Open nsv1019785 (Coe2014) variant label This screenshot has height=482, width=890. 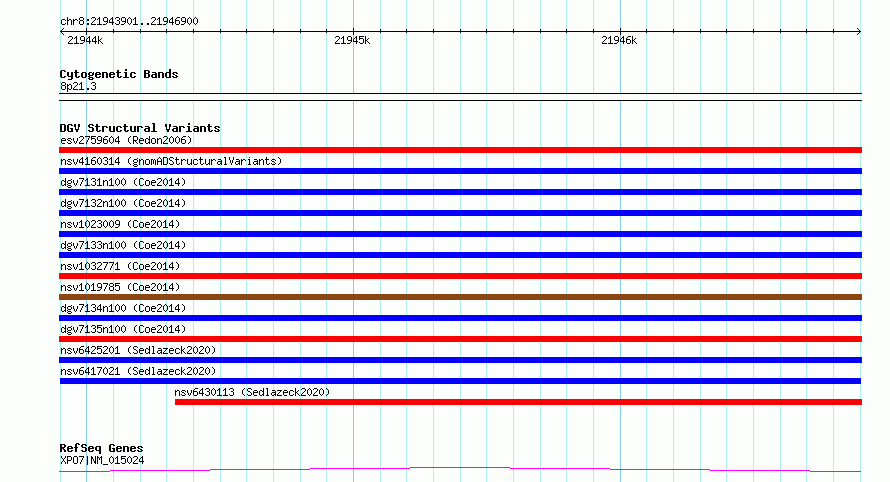click(x=120, y=287)
